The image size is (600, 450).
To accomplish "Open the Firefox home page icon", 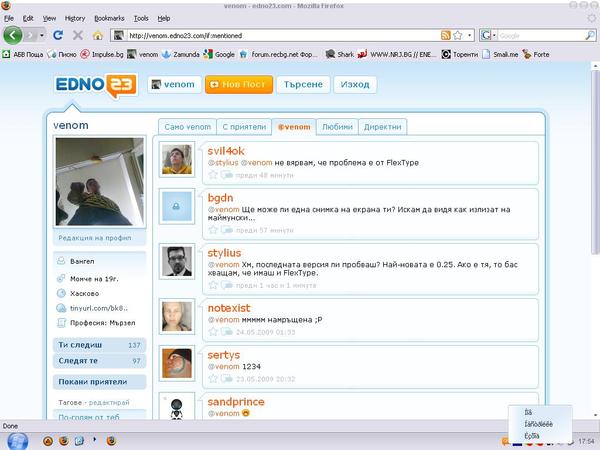I will [x=98, y=36].
